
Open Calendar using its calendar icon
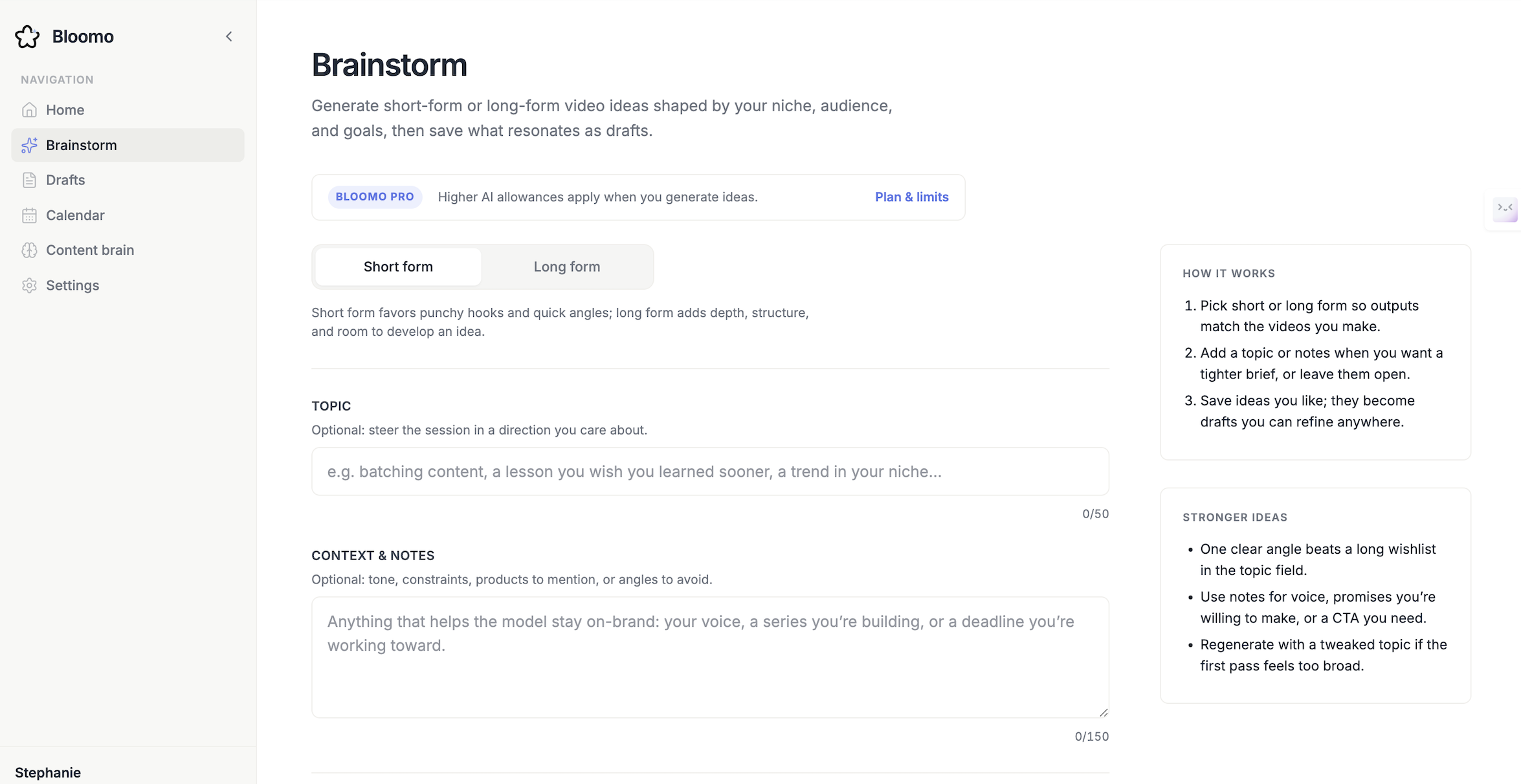coord(29,215)
